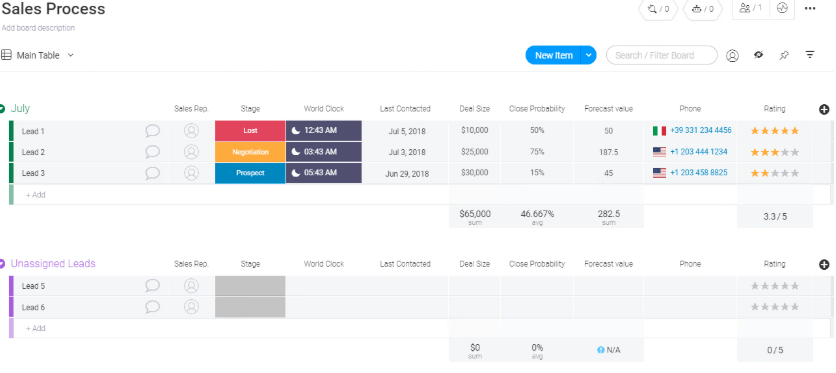Change the Negotiation stage of Lead 2

click(x=250, y=152)
